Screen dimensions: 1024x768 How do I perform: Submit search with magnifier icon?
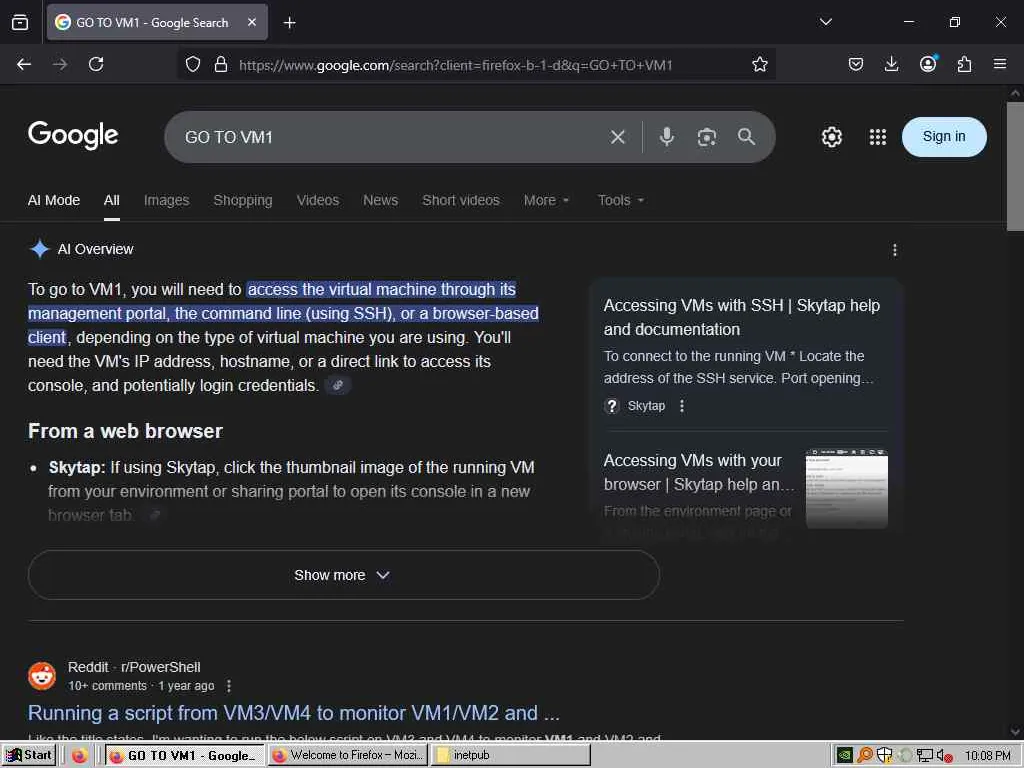746,136
